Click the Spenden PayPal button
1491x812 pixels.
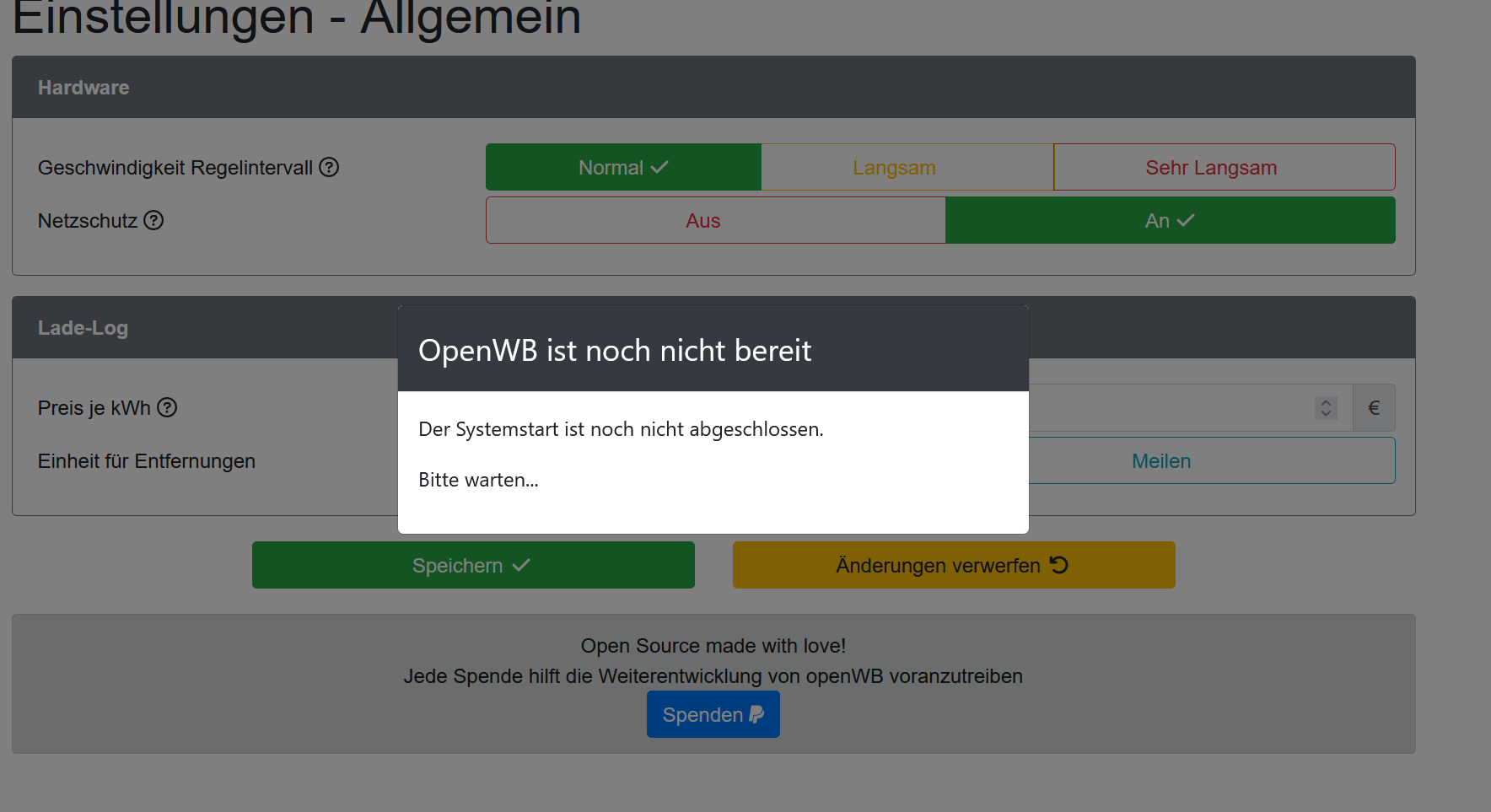click(713, 714)
